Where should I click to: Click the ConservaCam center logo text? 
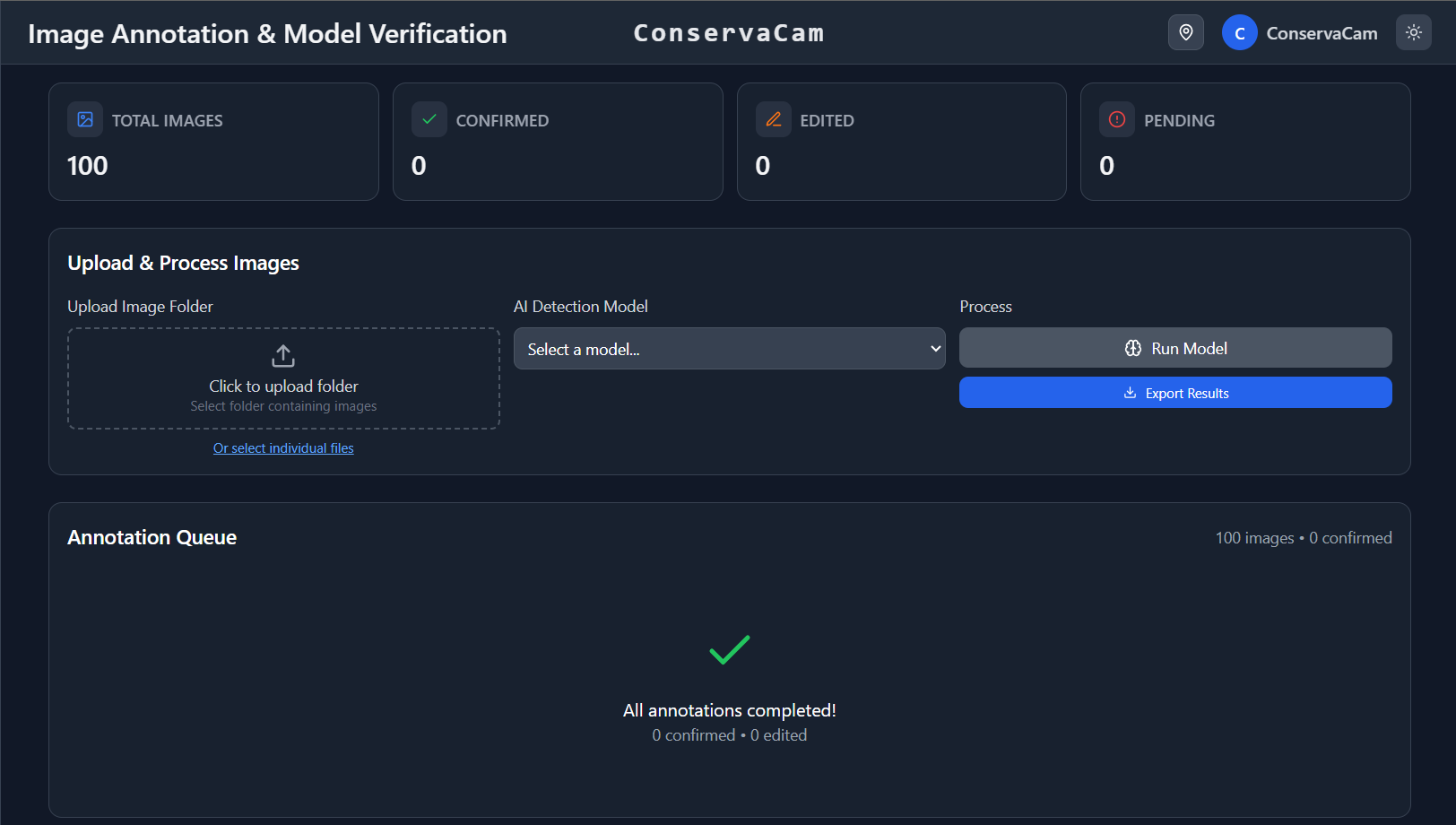coord(728,33)
